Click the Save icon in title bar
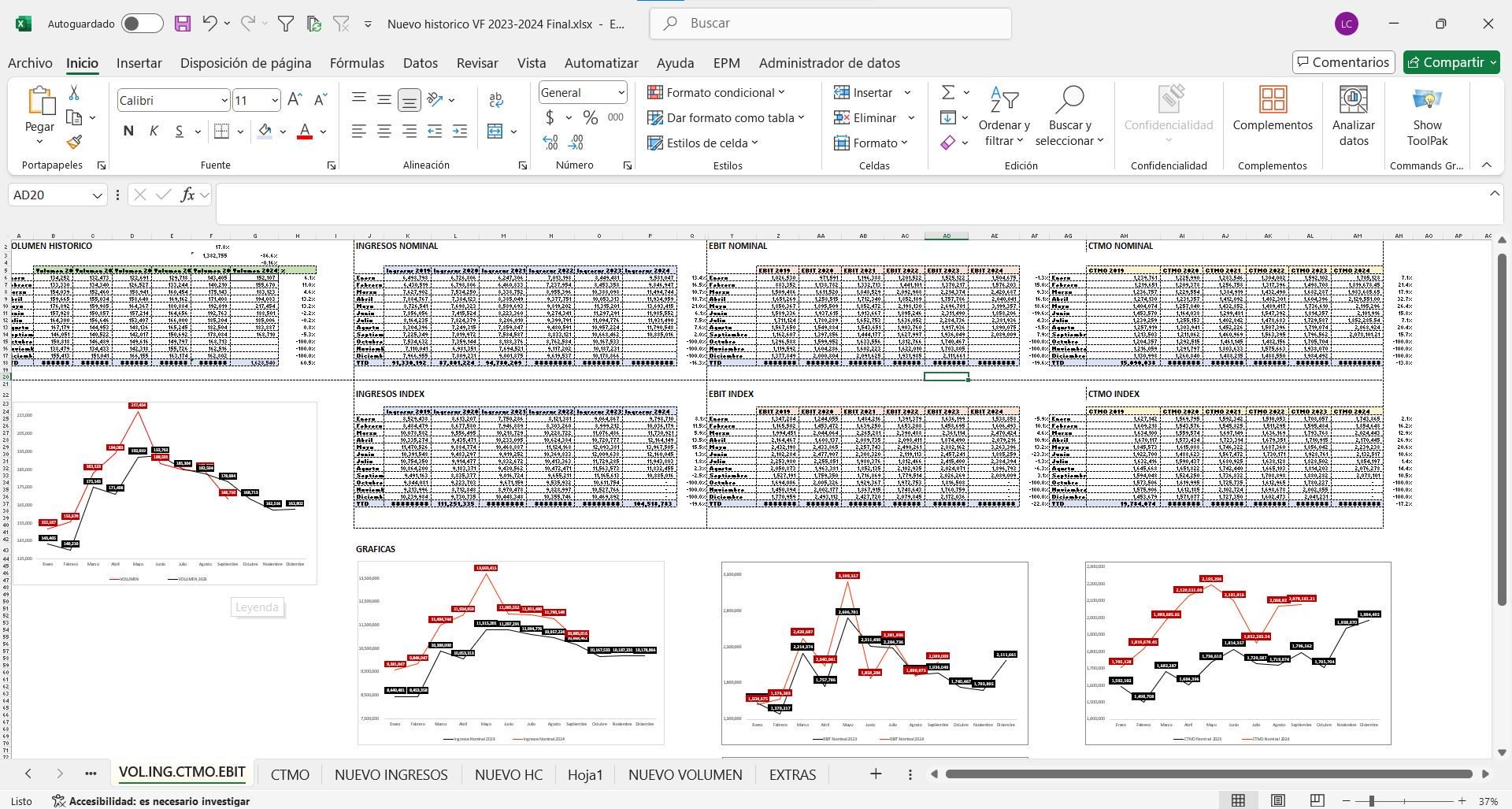1512x809 pixels. click(182, 24)
